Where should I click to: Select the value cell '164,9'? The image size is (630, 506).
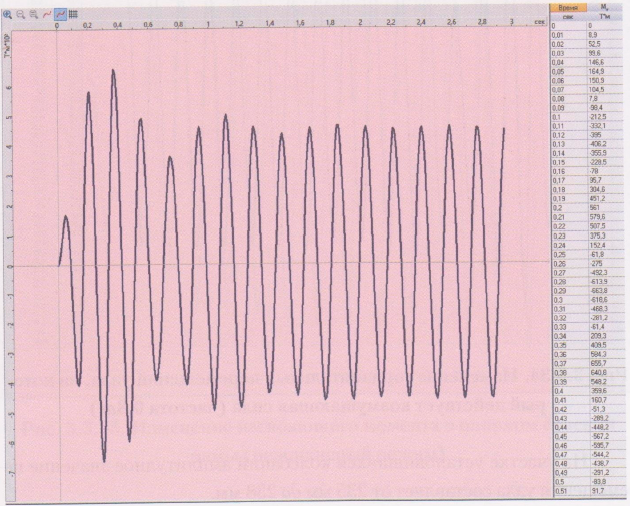coord(605,72)
